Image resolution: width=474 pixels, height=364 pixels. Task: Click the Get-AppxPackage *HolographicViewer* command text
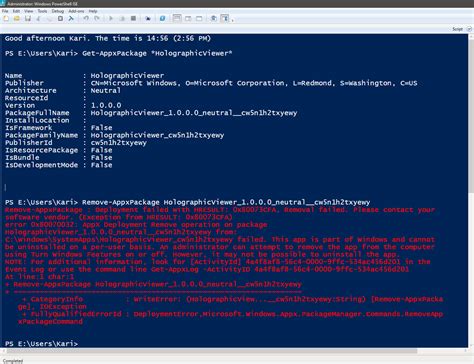[x=157, y=53]
